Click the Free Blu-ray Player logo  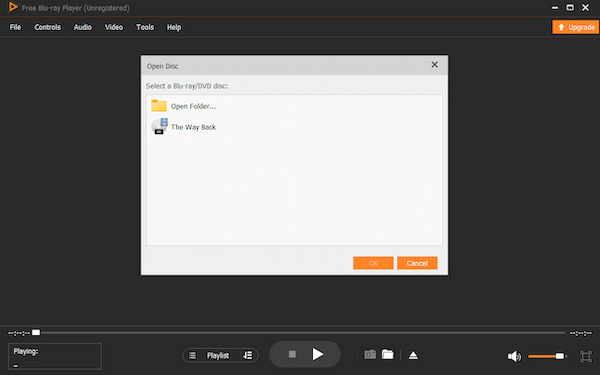coord(13,7)
